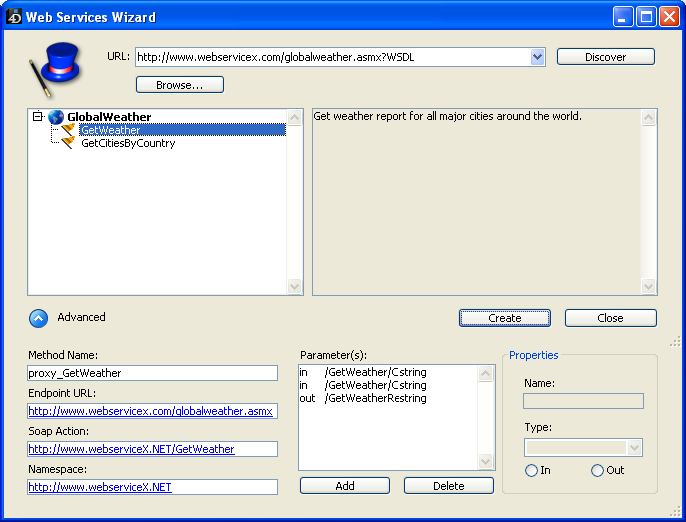The image size is (686, 522).
Task: Click the GlobalWeather globe icon
Action: (55, 117)
